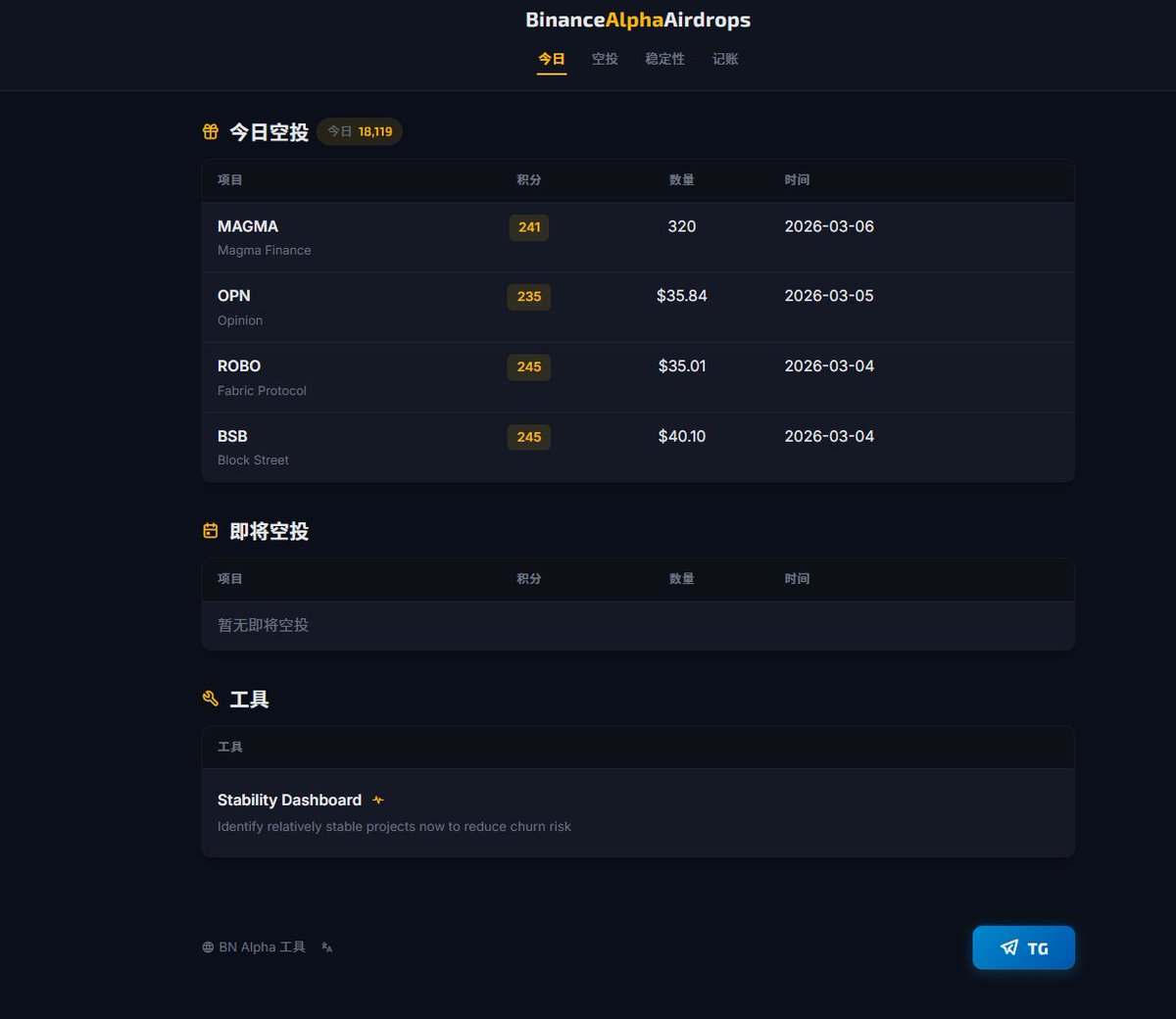The image size is (1176, 1019).
Task: Click the OPN points badge 235
Action: (x=529, y=297)
